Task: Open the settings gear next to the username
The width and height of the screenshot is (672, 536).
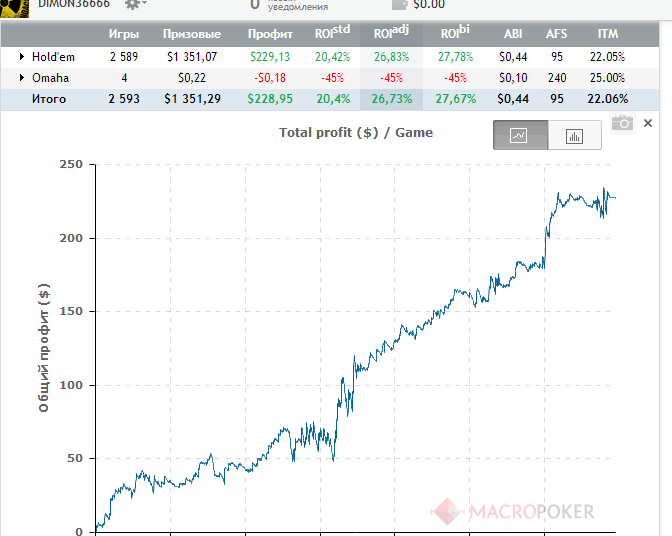Action: pos(132,4)
